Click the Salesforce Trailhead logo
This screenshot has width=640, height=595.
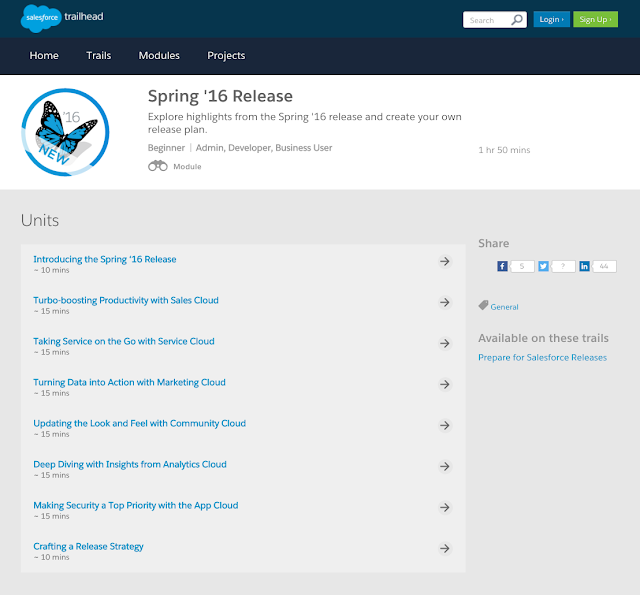[x=62, y=18]
